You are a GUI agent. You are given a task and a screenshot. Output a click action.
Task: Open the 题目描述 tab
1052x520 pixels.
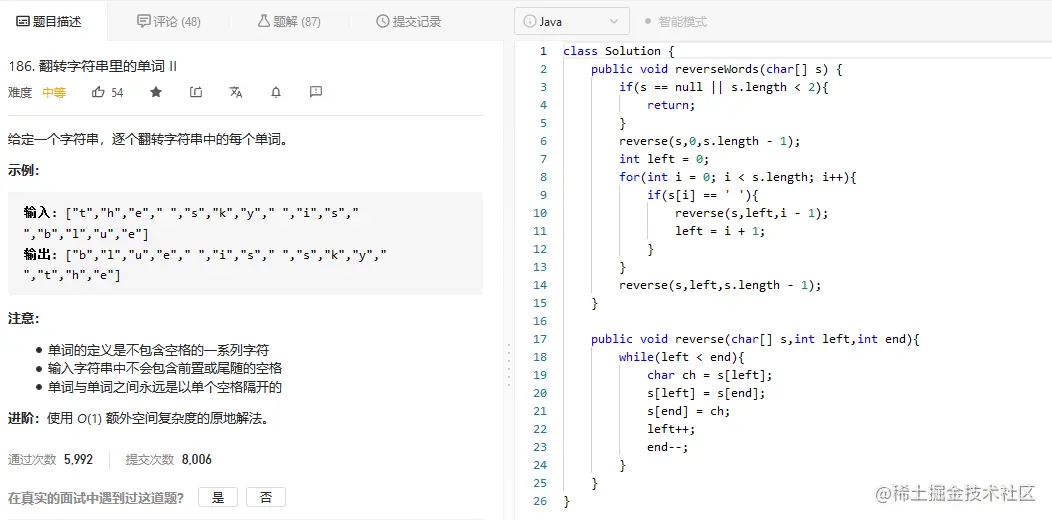pyautogui.click(x=48, y=21)
